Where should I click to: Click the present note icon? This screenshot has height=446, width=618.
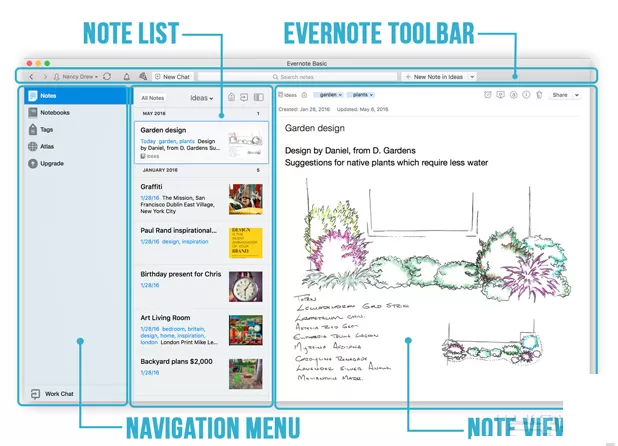501,95
